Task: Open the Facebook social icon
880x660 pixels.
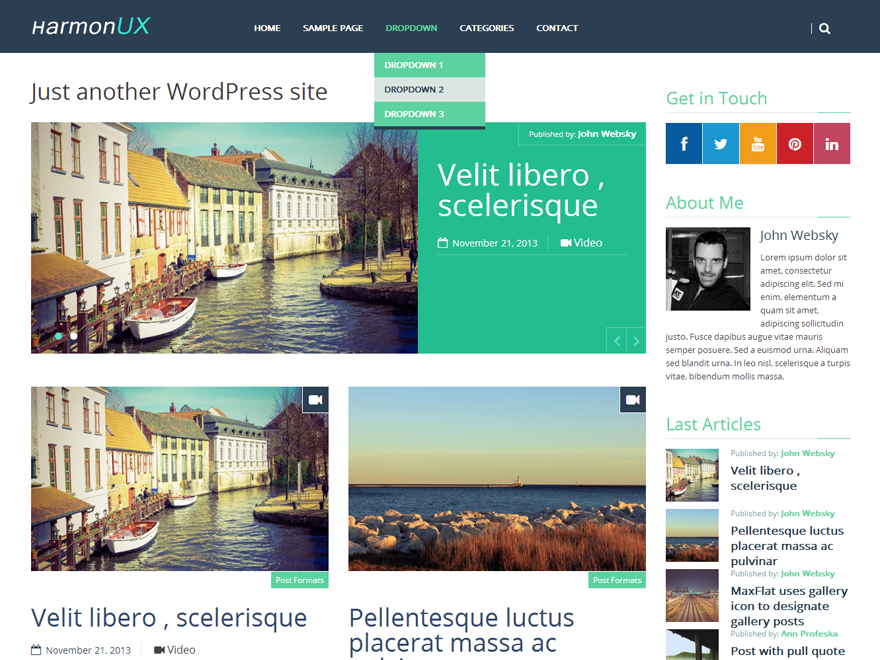Action: [x=683, y=143]
